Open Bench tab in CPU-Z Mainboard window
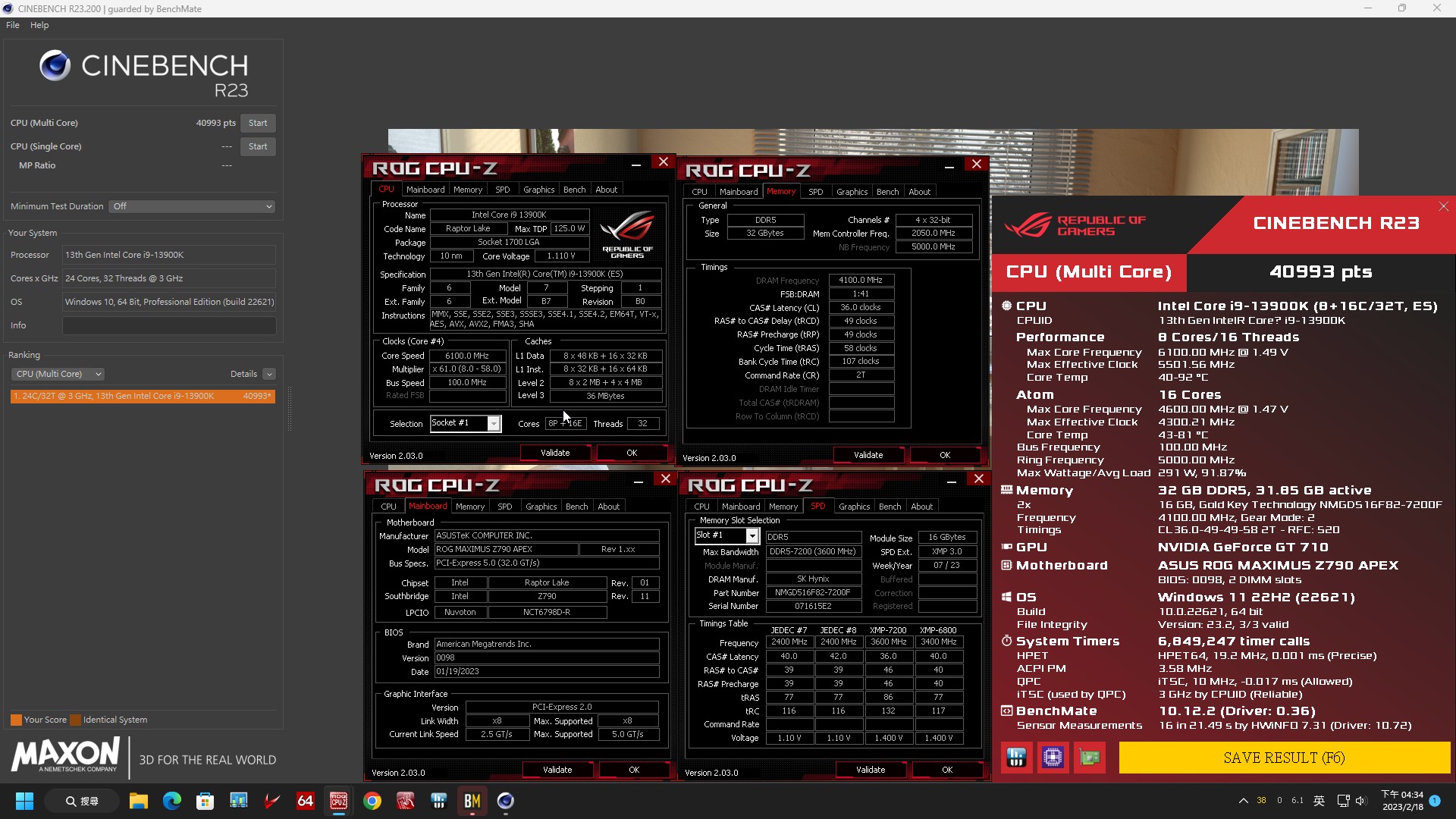The height and width of the screenshot is (819, 1456). click(x=577, y=507)
